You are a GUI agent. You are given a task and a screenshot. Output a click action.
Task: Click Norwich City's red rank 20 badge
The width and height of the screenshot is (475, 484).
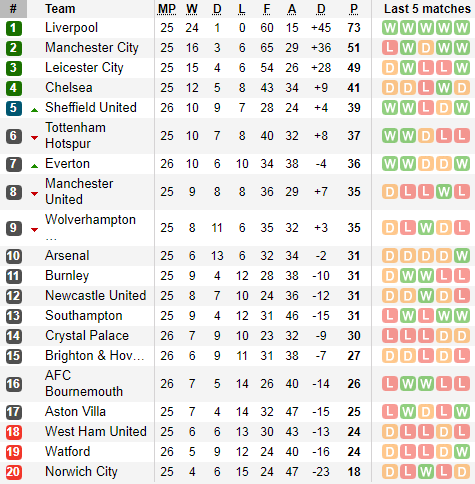pos(14,472)
